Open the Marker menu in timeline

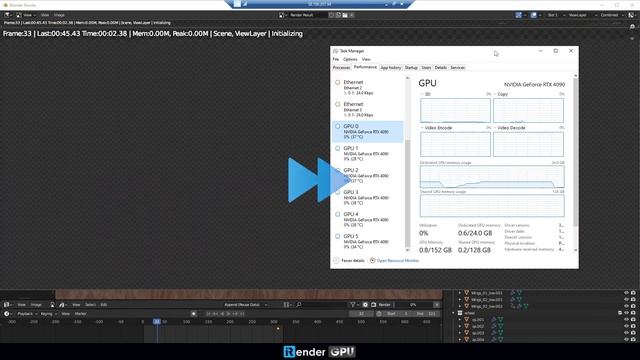80,314
